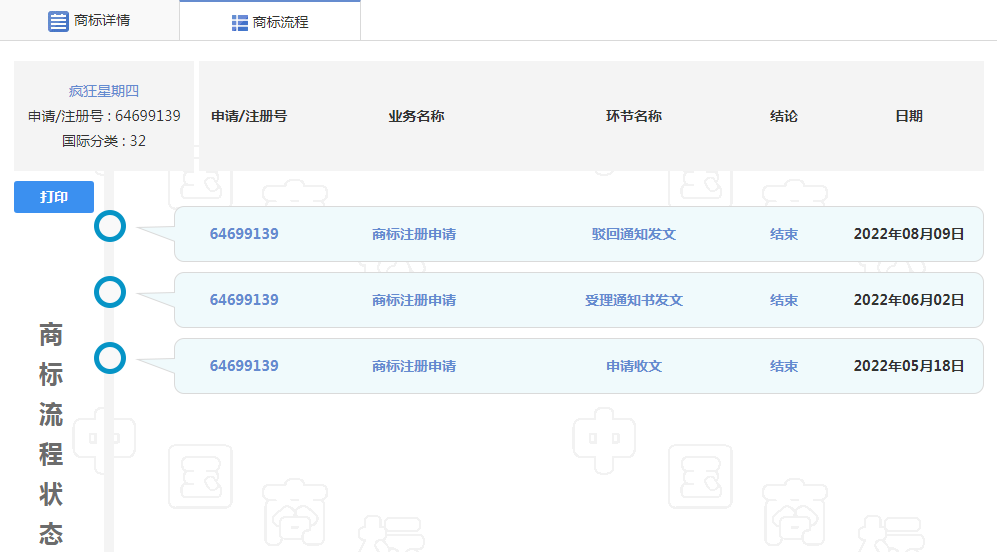Click the 驳回通知发文 step name
Image resolution: width=997 pixels, height=552 pixels.
[634, 234]
